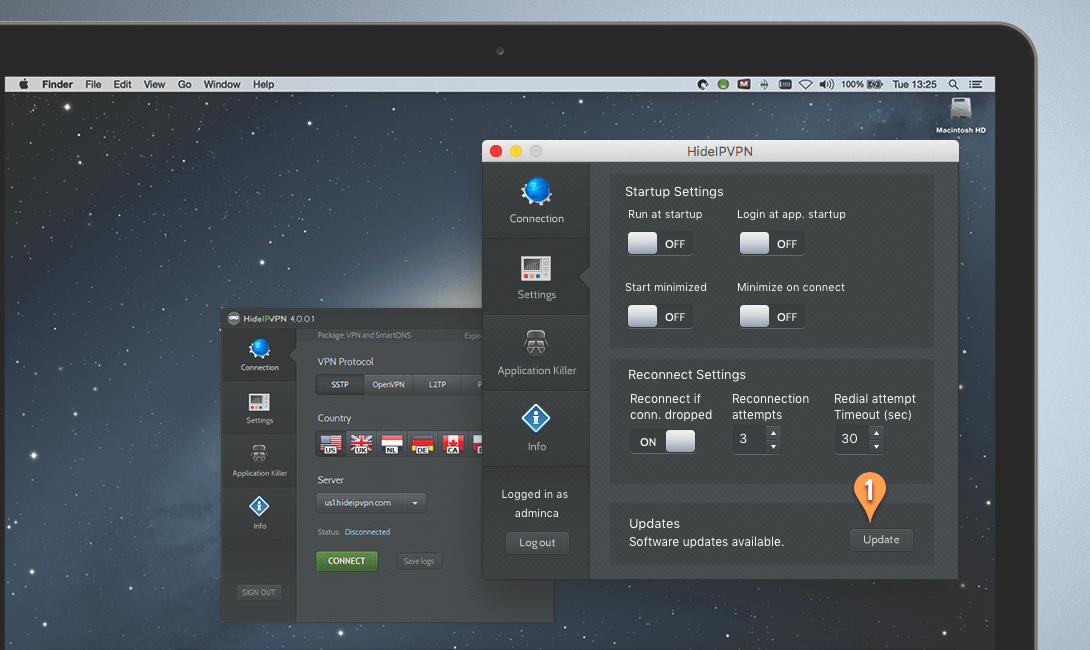
Task: Open Application Killer in back 4.0.0.1 window
Action: click(259, 461)
